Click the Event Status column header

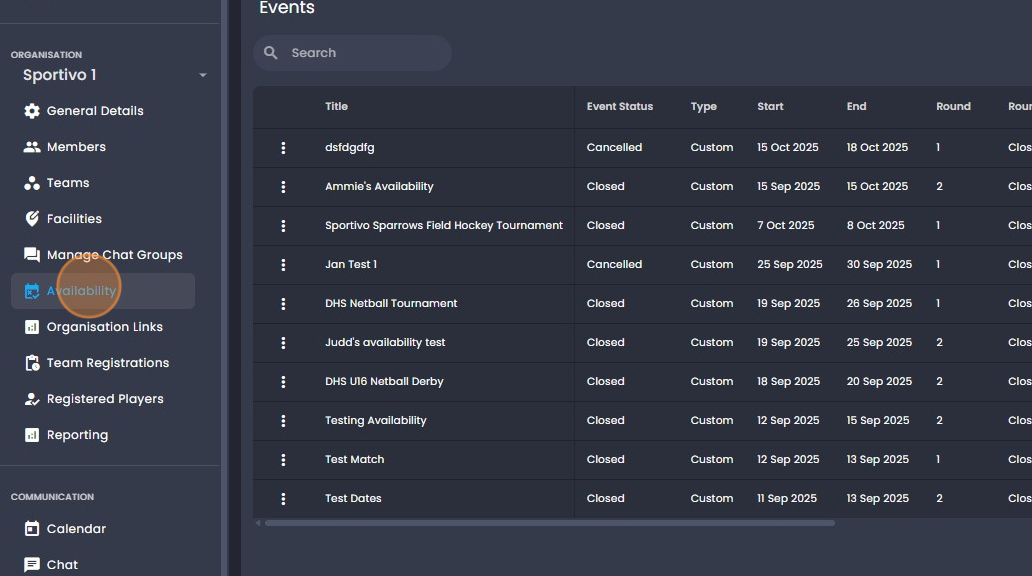tap(619, 107)
